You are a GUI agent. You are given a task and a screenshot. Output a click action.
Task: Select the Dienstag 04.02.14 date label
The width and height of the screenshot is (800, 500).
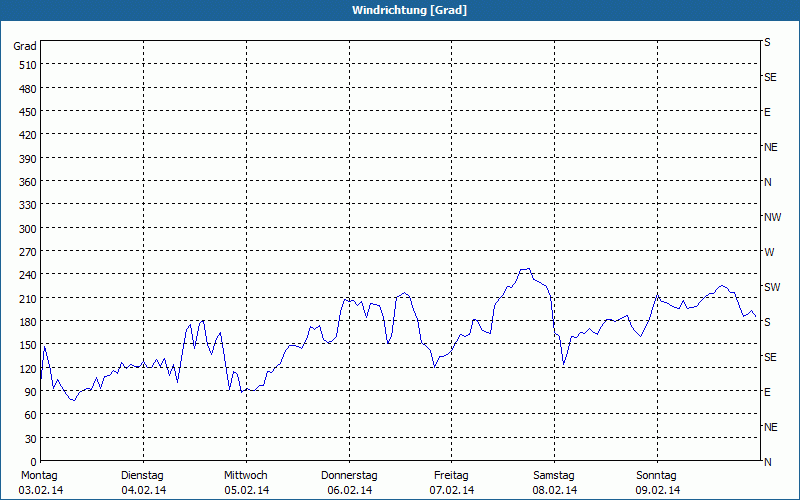142,483
